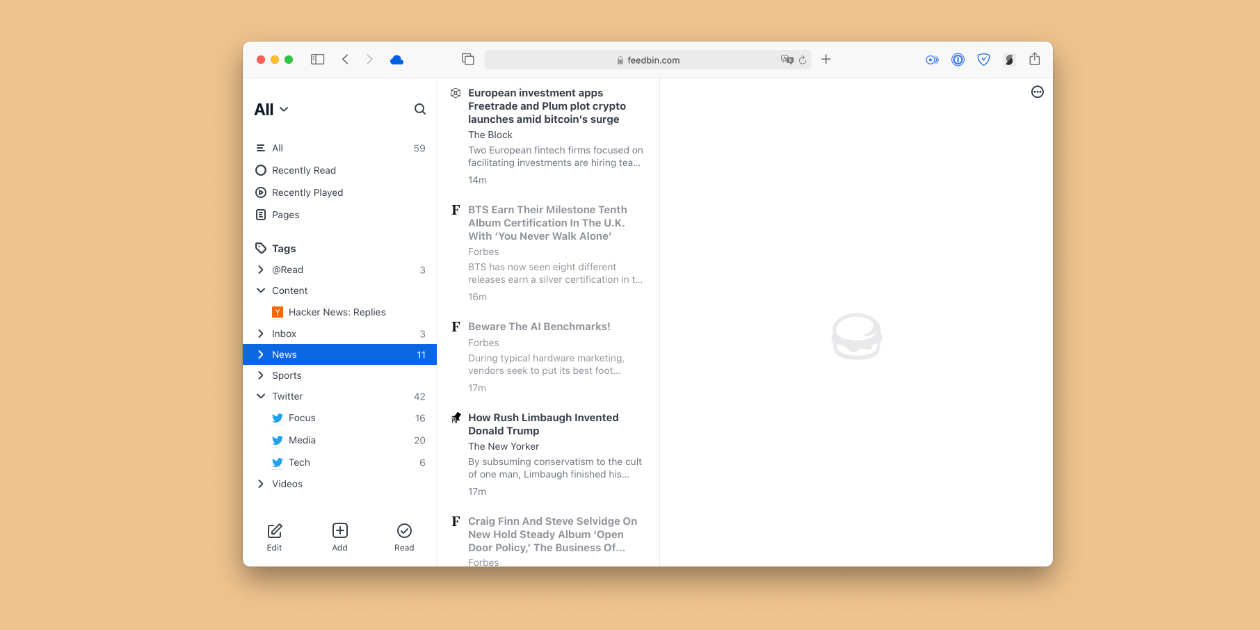Open the Twitter Tech feed label
This screenshot has width=1260, height=630.
tap(300, 462)
